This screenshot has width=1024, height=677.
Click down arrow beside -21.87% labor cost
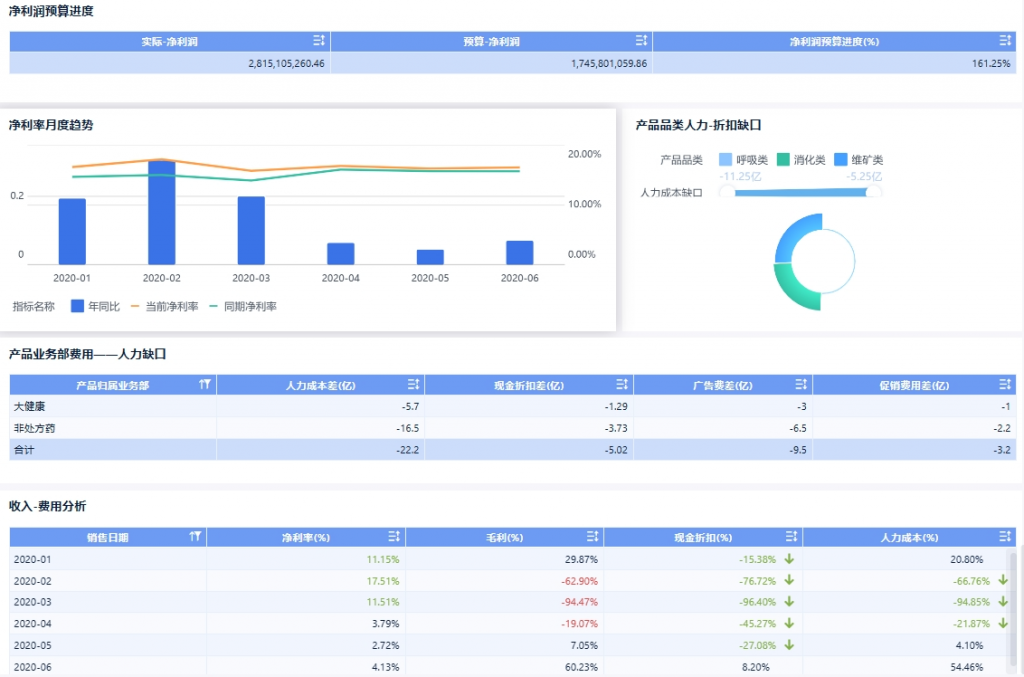1003,623
